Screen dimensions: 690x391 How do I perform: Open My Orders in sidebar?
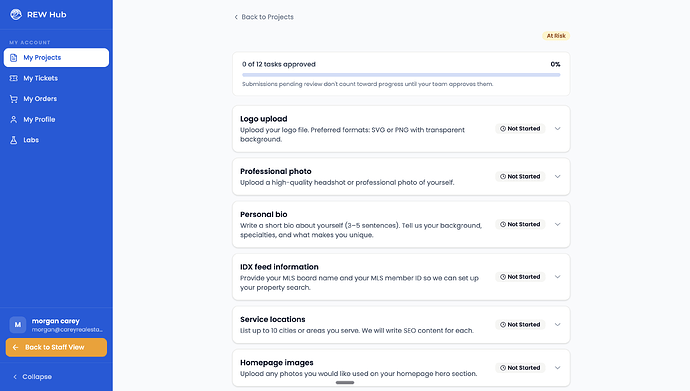[56, 99]
